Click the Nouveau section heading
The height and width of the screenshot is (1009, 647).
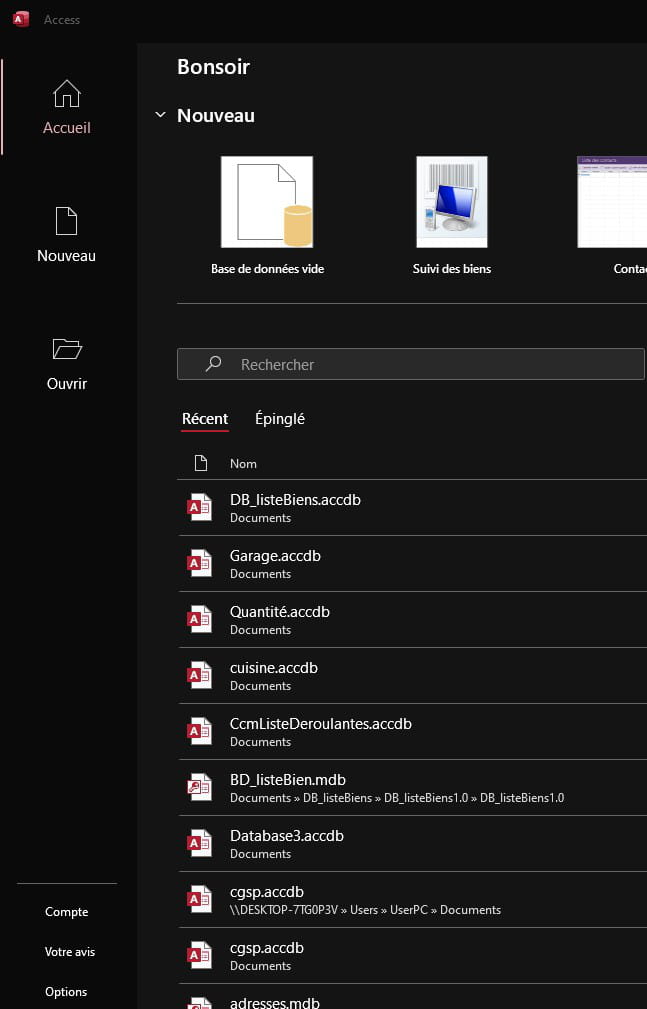pyautogui.click(x=216, y=115)
